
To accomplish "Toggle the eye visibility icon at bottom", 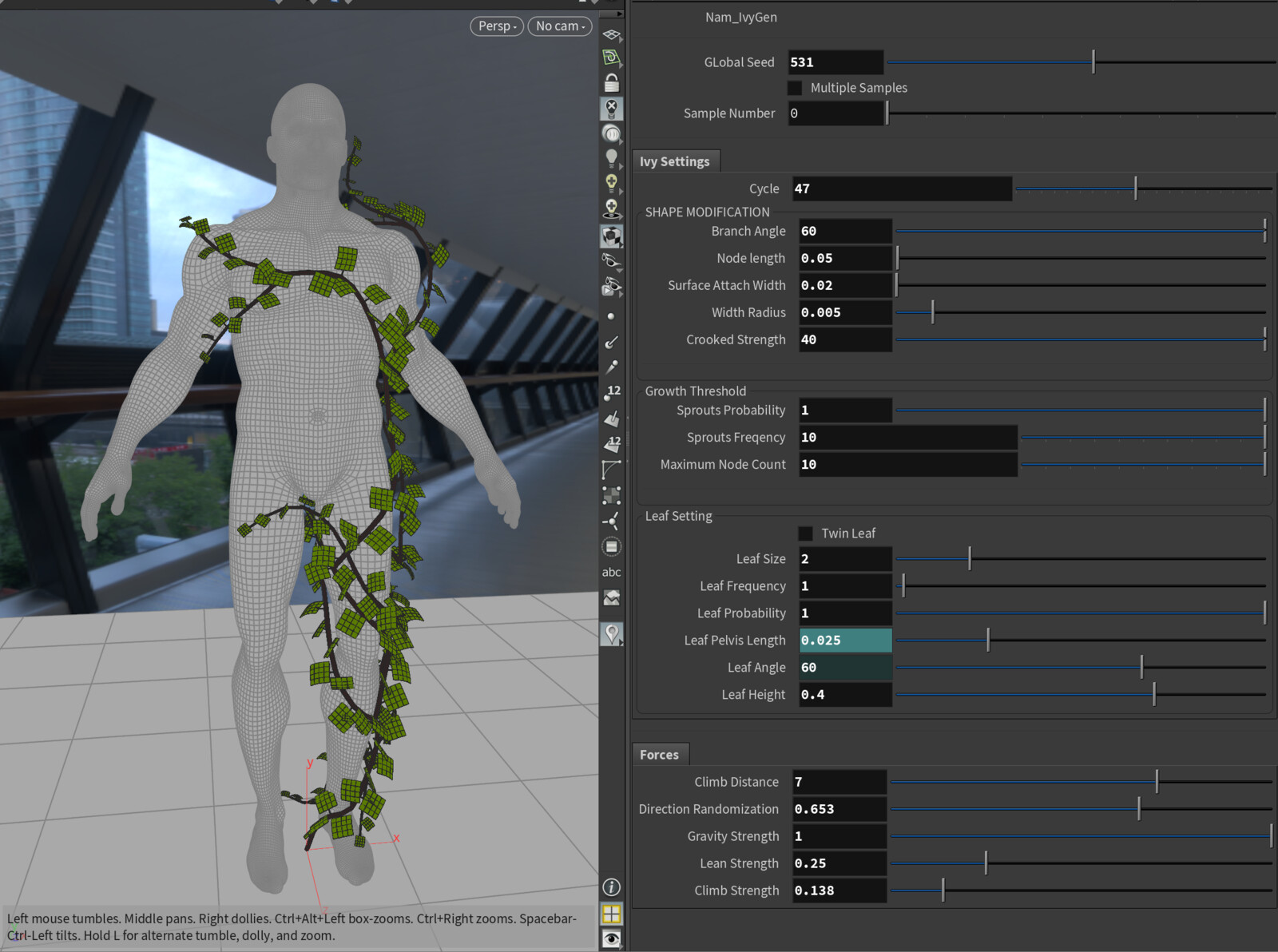I will click(x=611, y=940).
